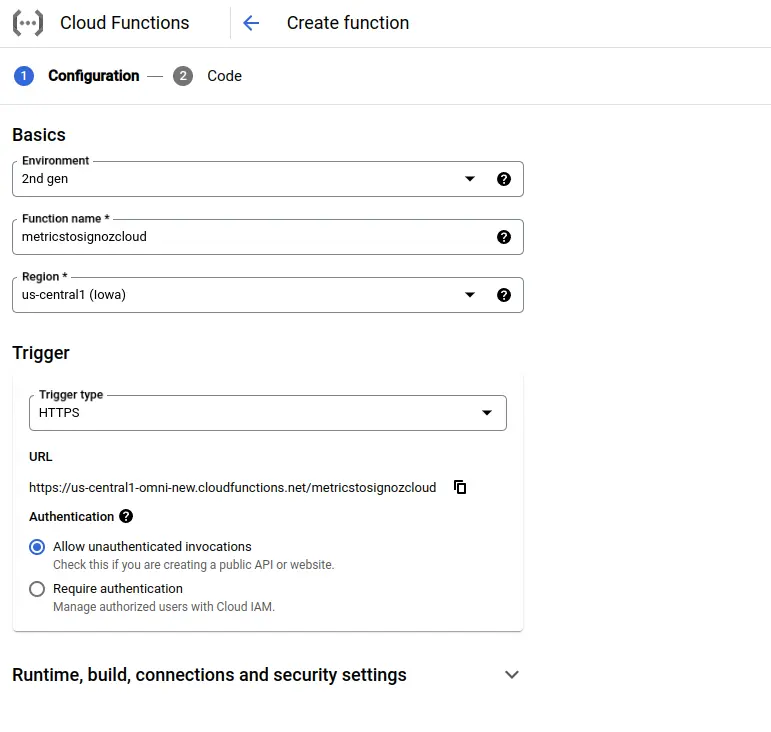Click the step 1 circle icon
The image size is (771, 732).
24,76
